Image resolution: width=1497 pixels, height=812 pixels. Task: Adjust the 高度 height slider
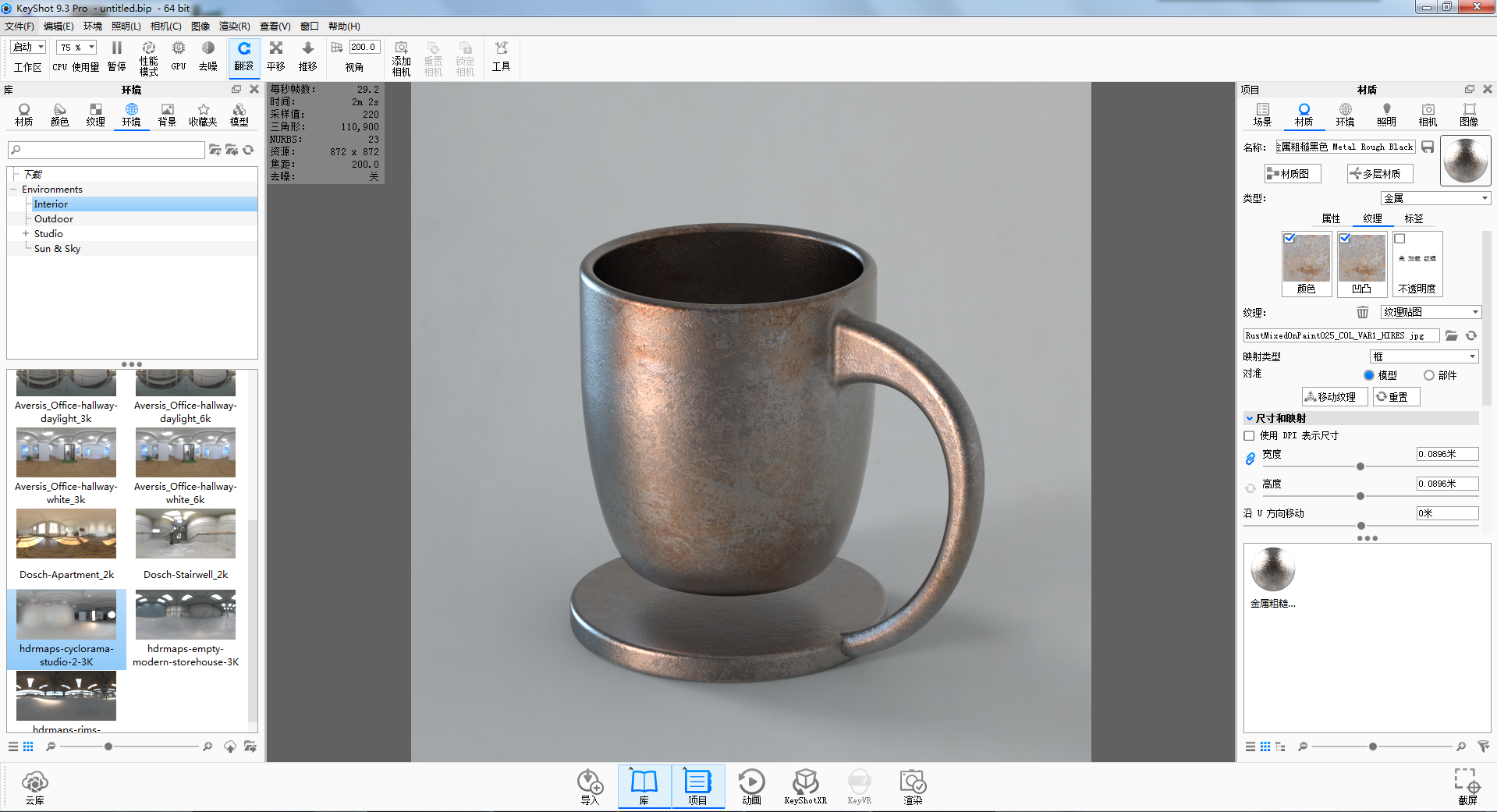1360,496
